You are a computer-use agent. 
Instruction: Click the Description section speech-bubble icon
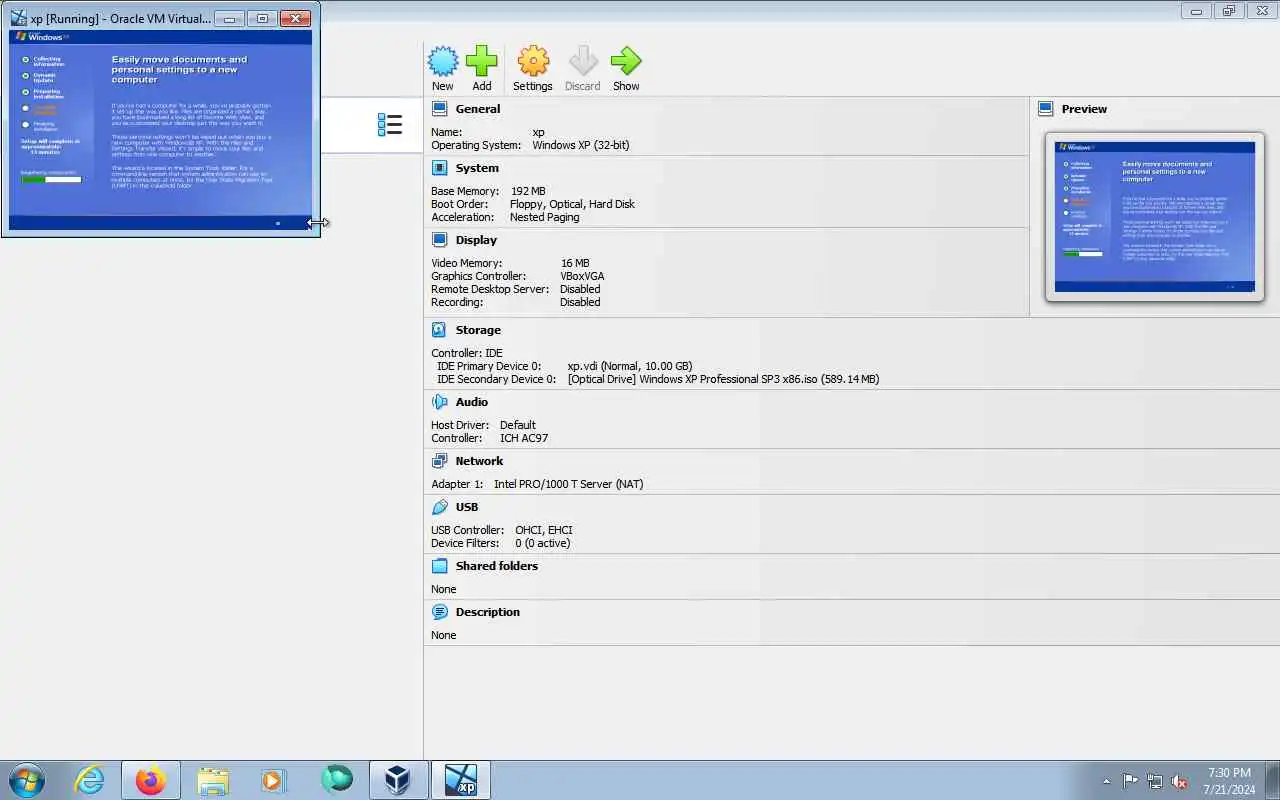(x=439, y=612)
